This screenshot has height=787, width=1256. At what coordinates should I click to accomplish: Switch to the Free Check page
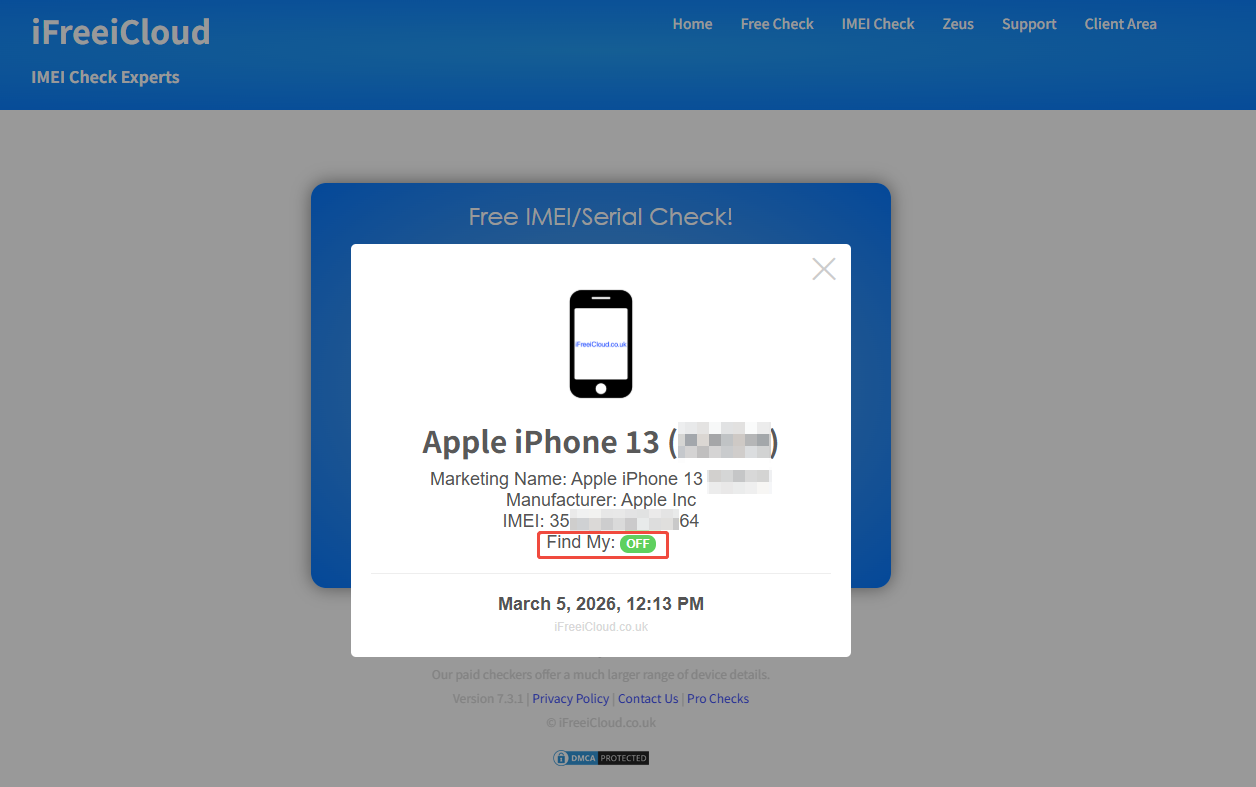777,23
